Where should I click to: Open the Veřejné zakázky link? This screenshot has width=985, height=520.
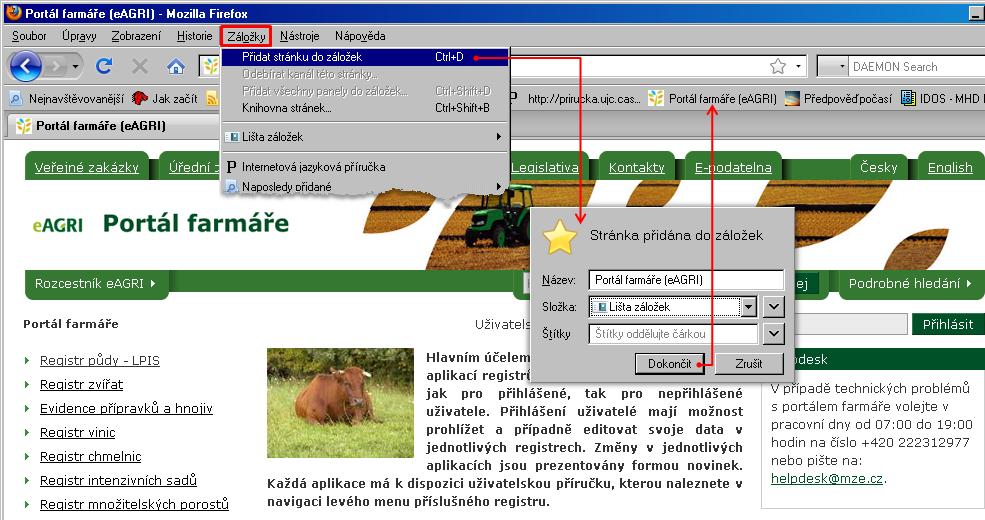click(x=87, y=167)
